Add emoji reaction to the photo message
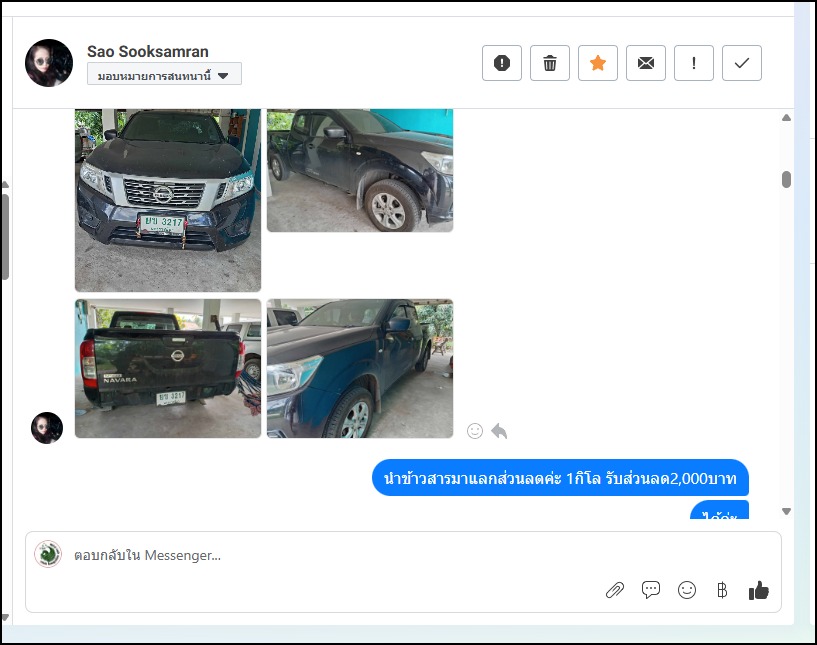This screenshot has width=817, height=645. [x=475, y=431]
